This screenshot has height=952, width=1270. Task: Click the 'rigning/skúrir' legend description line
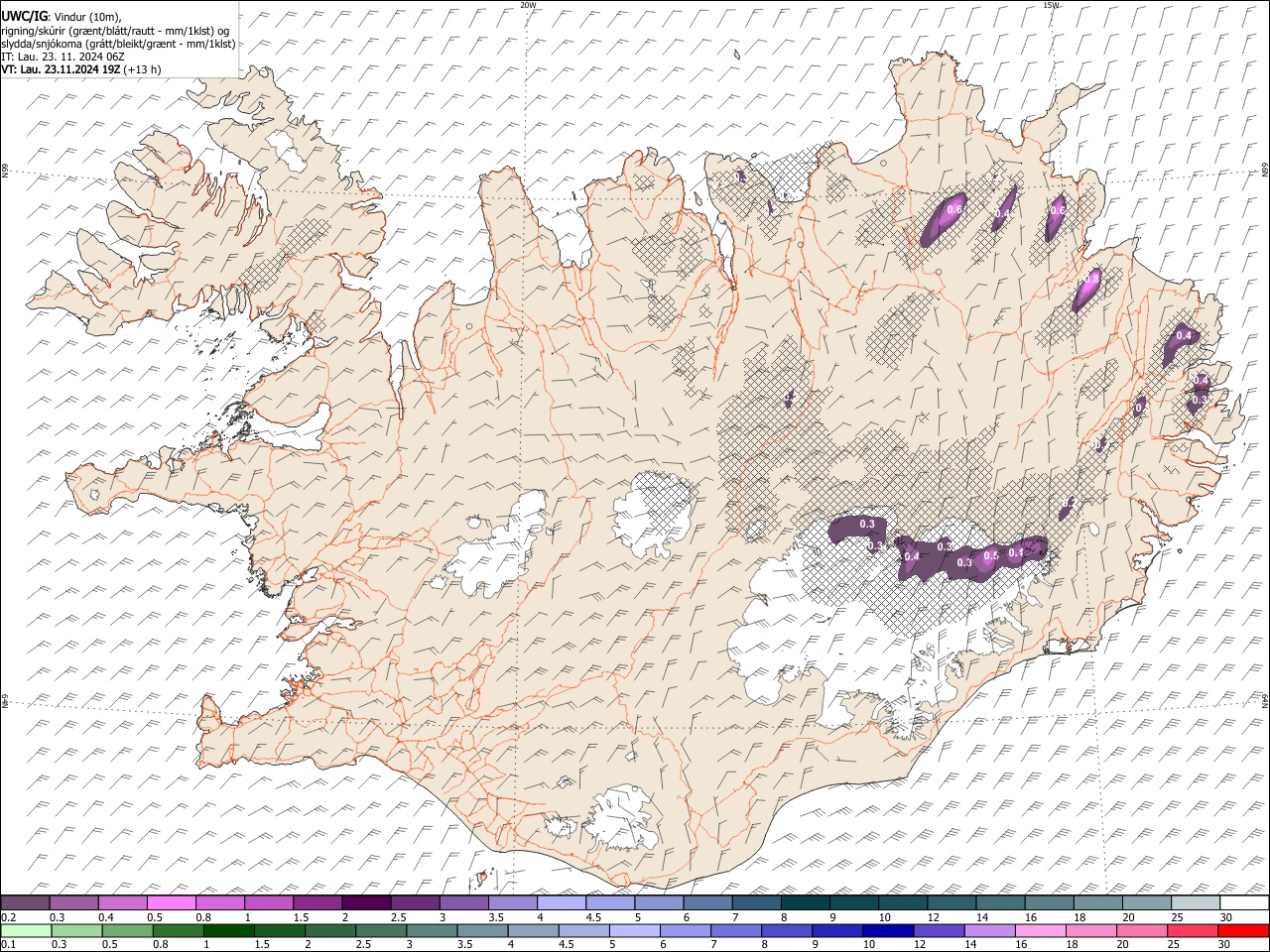point(115,30)
